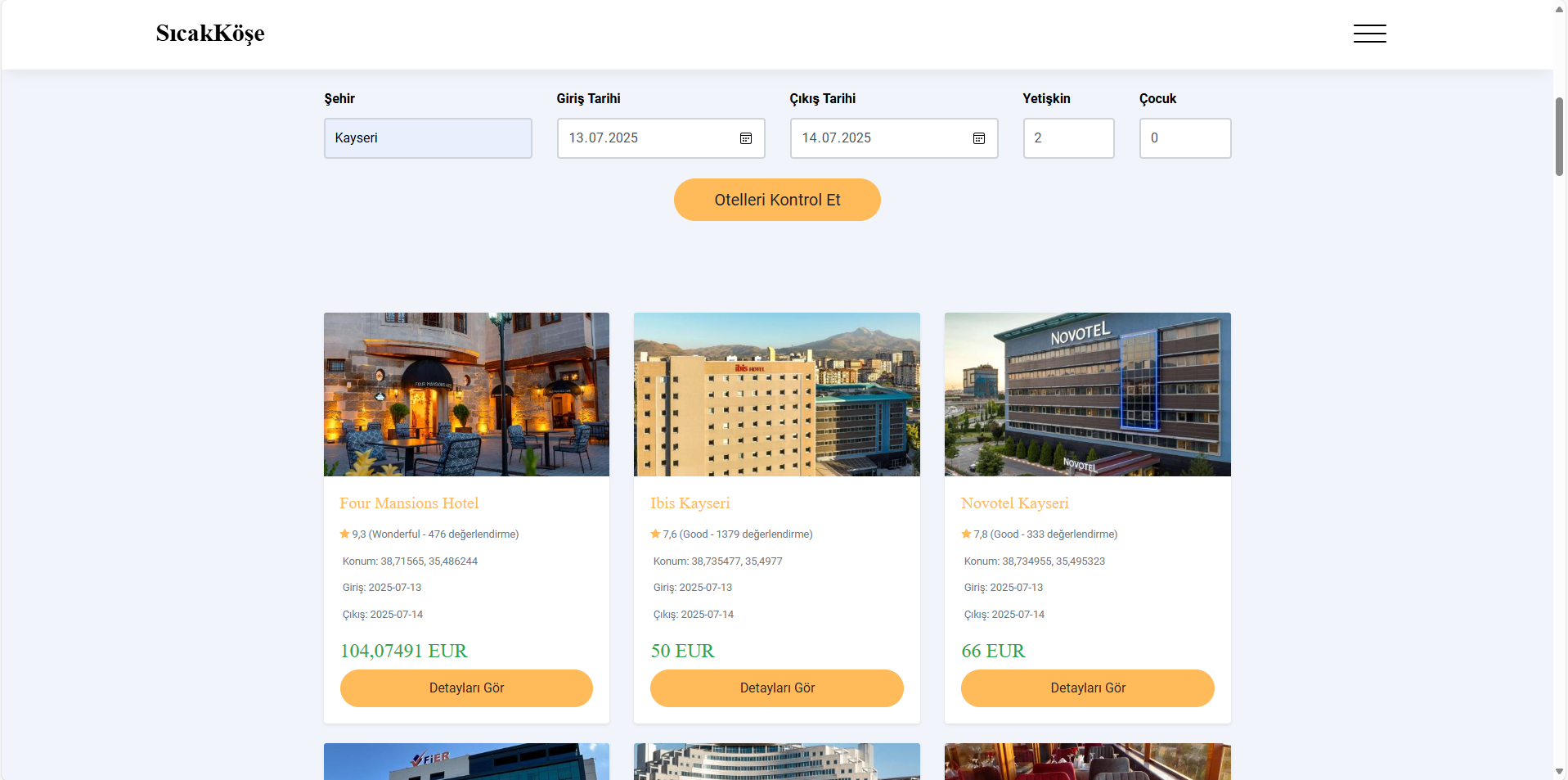Click Giriş: 2025-07-13 on Novotel Kayseri card
The width and height of the screenshot is (1568, 780).
1004,588
